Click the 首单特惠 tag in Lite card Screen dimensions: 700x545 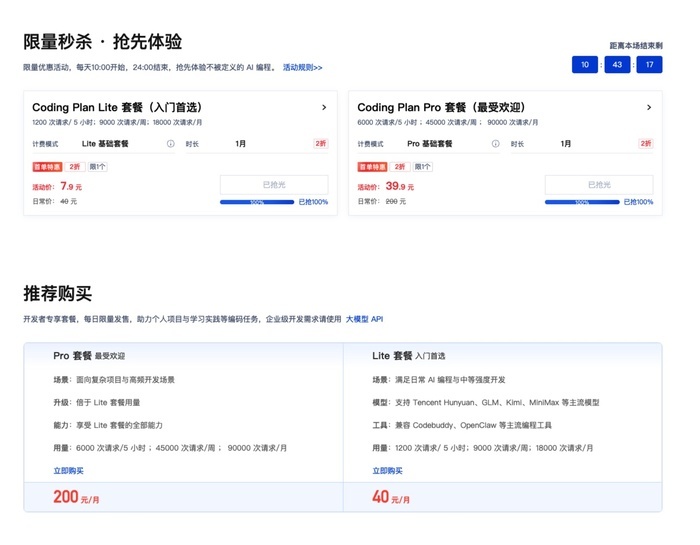(48, 167)
